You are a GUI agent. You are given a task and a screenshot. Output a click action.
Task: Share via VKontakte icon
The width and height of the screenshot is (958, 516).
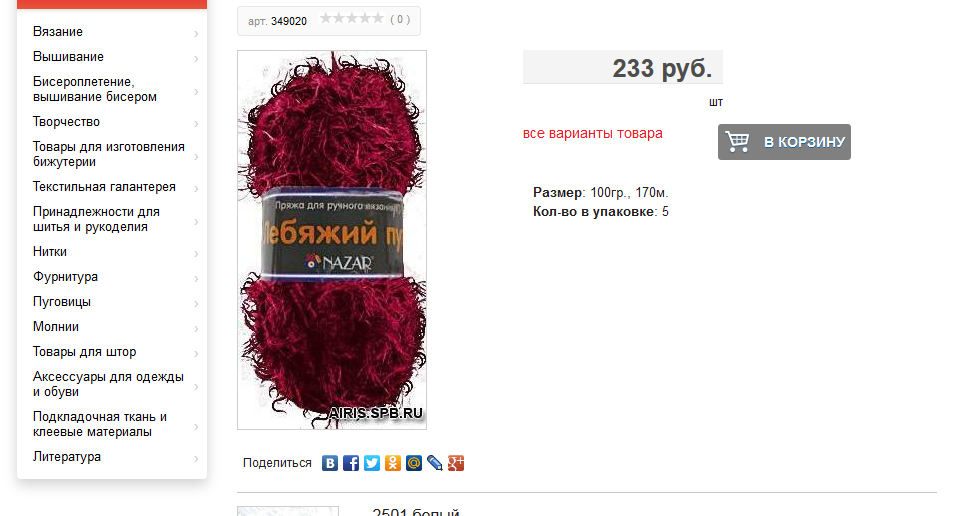pos(330,463)
